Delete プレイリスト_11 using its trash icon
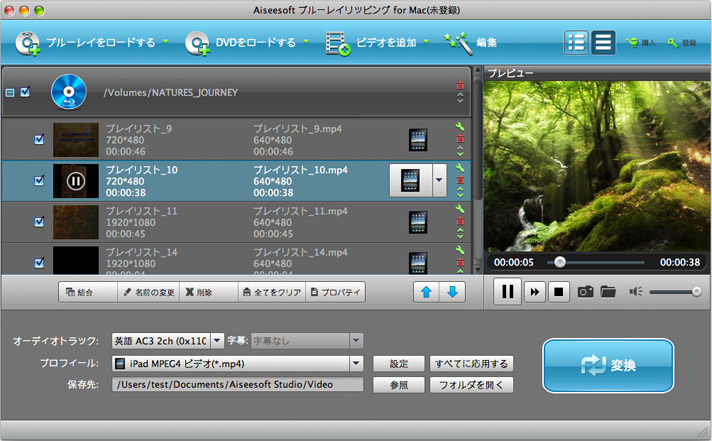This screenshot has height=441, width=712. [460, 221]
